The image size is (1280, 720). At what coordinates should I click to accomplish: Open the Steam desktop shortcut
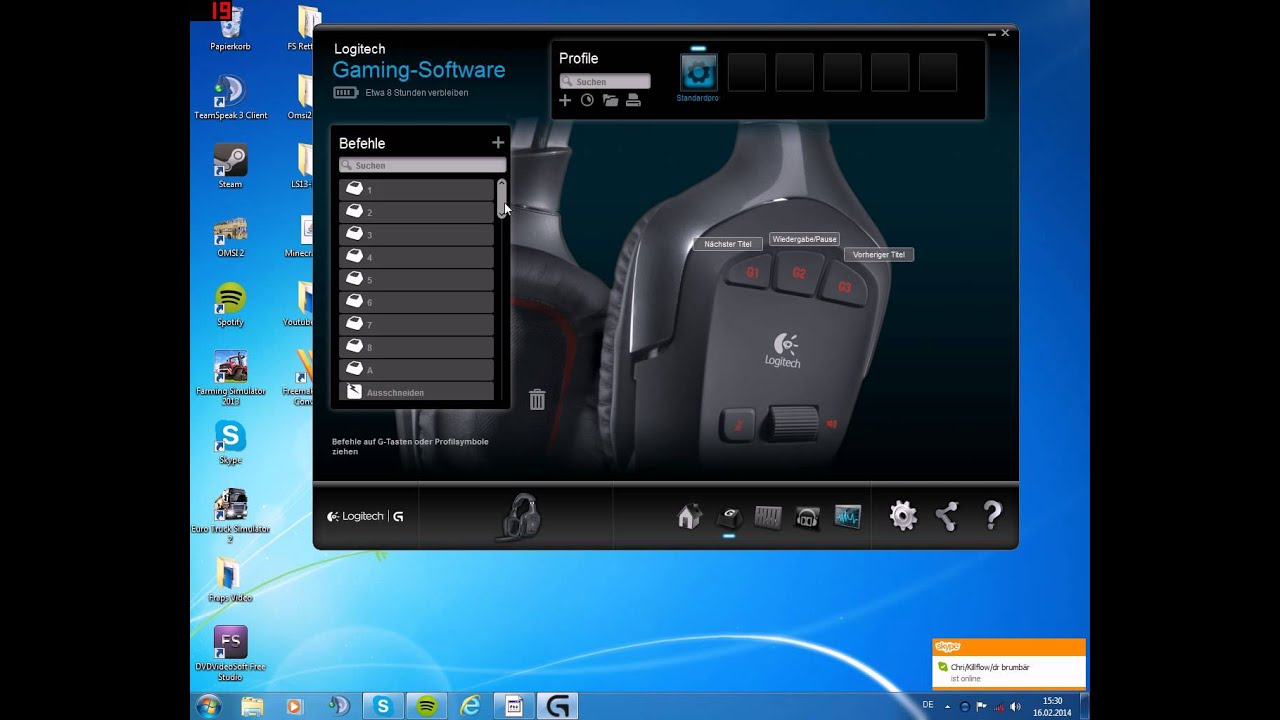point(230,166)
